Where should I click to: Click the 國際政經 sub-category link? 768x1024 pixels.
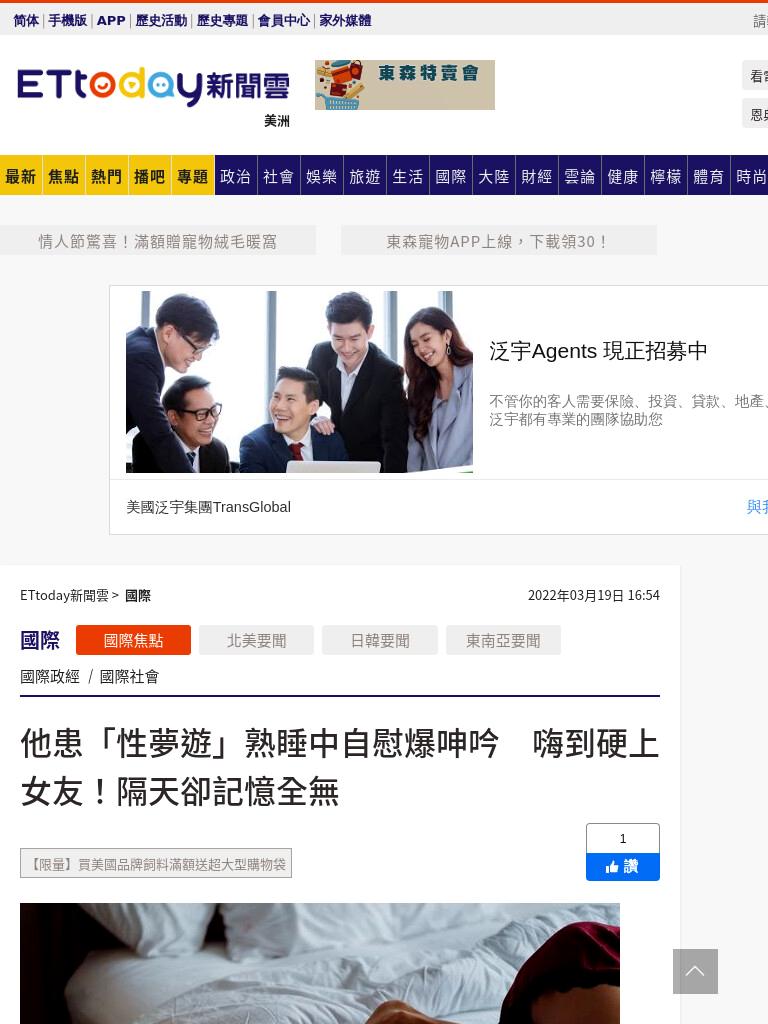pos(50,677)
